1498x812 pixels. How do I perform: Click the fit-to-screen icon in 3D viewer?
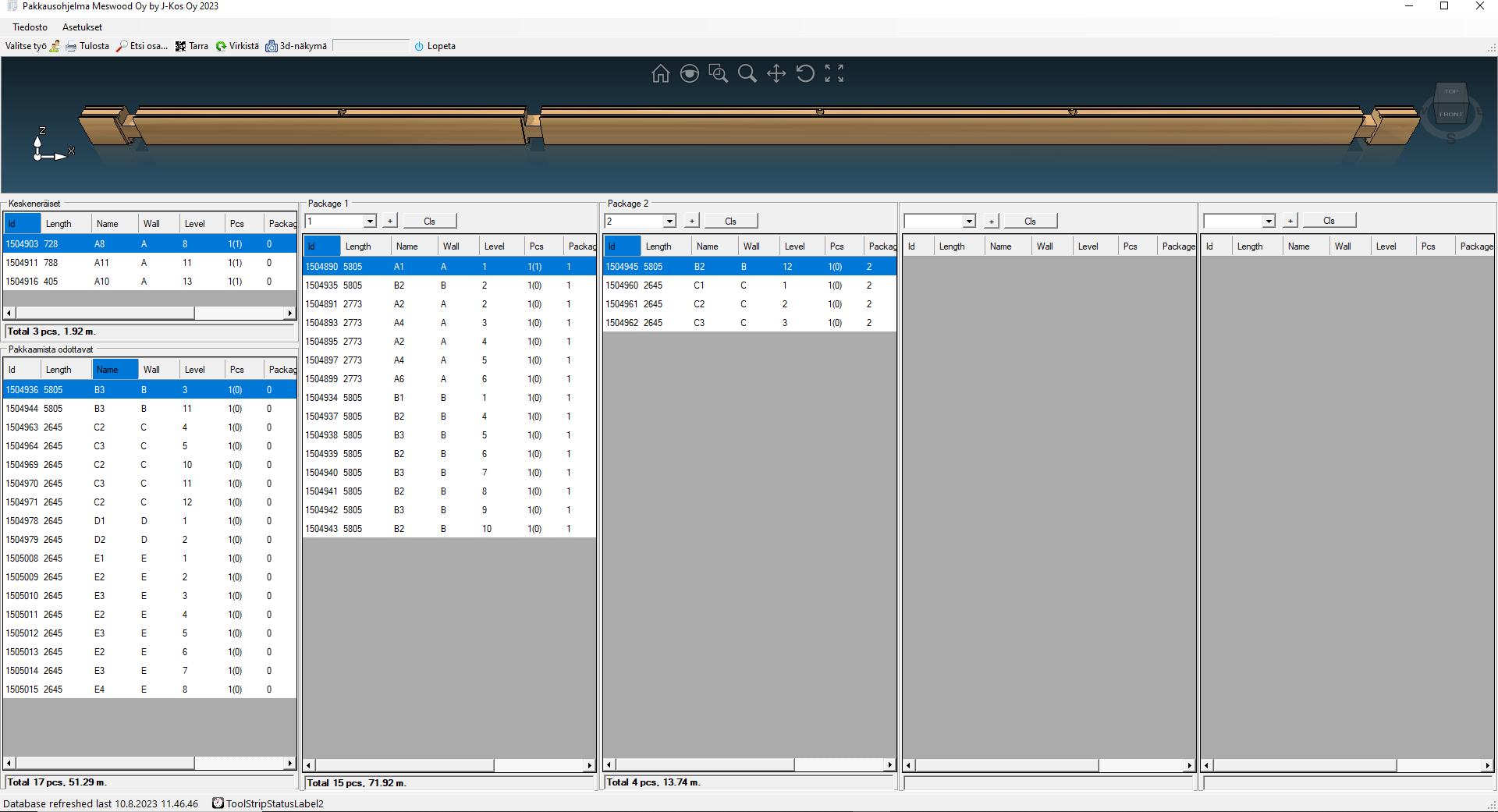834,73
